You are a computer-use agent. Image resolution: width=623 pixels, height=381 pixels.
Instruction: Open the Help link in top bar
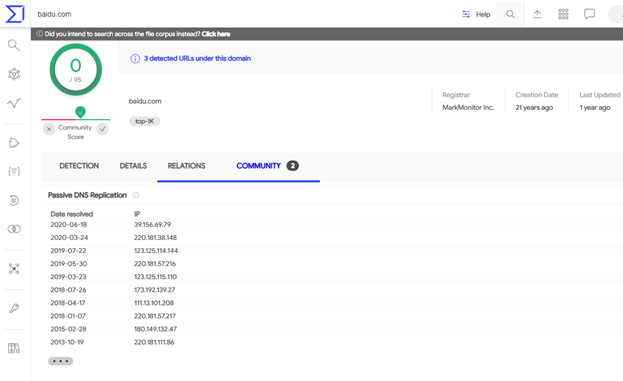point(483,14)
